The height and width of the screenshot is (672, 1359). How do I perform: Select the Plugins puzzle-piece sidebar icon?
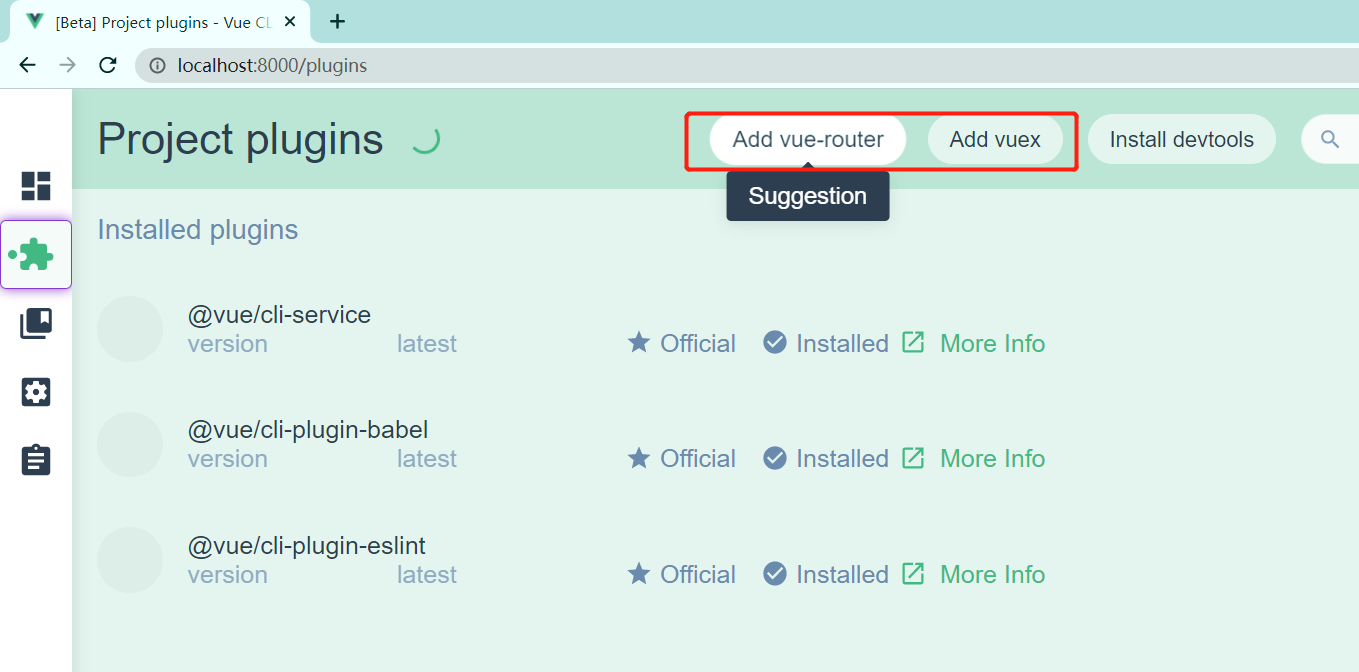[x=36, y=255]
